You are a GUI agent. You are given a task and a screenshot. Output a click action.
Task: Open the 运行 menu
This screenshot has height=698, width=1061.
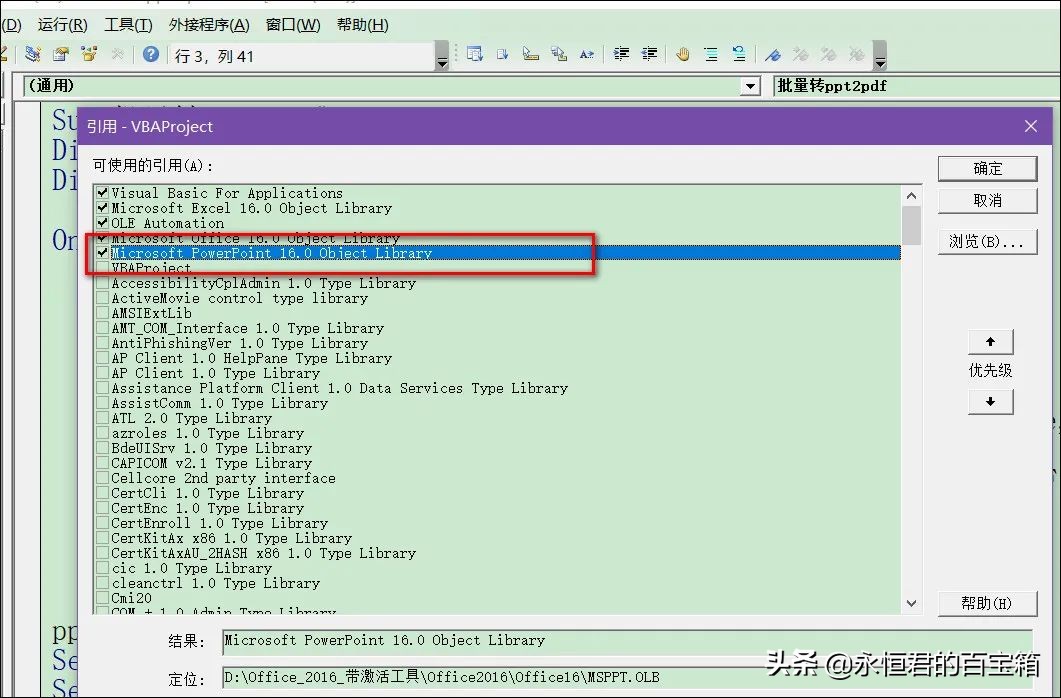tap(62, 24)
